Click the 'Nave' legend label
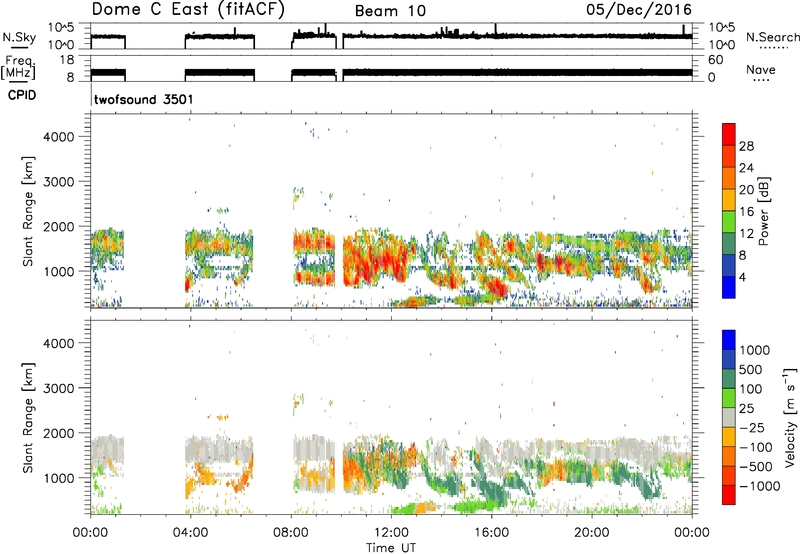Screen dimensions: 800x554 pyautogui.click(x=761, y=70)
